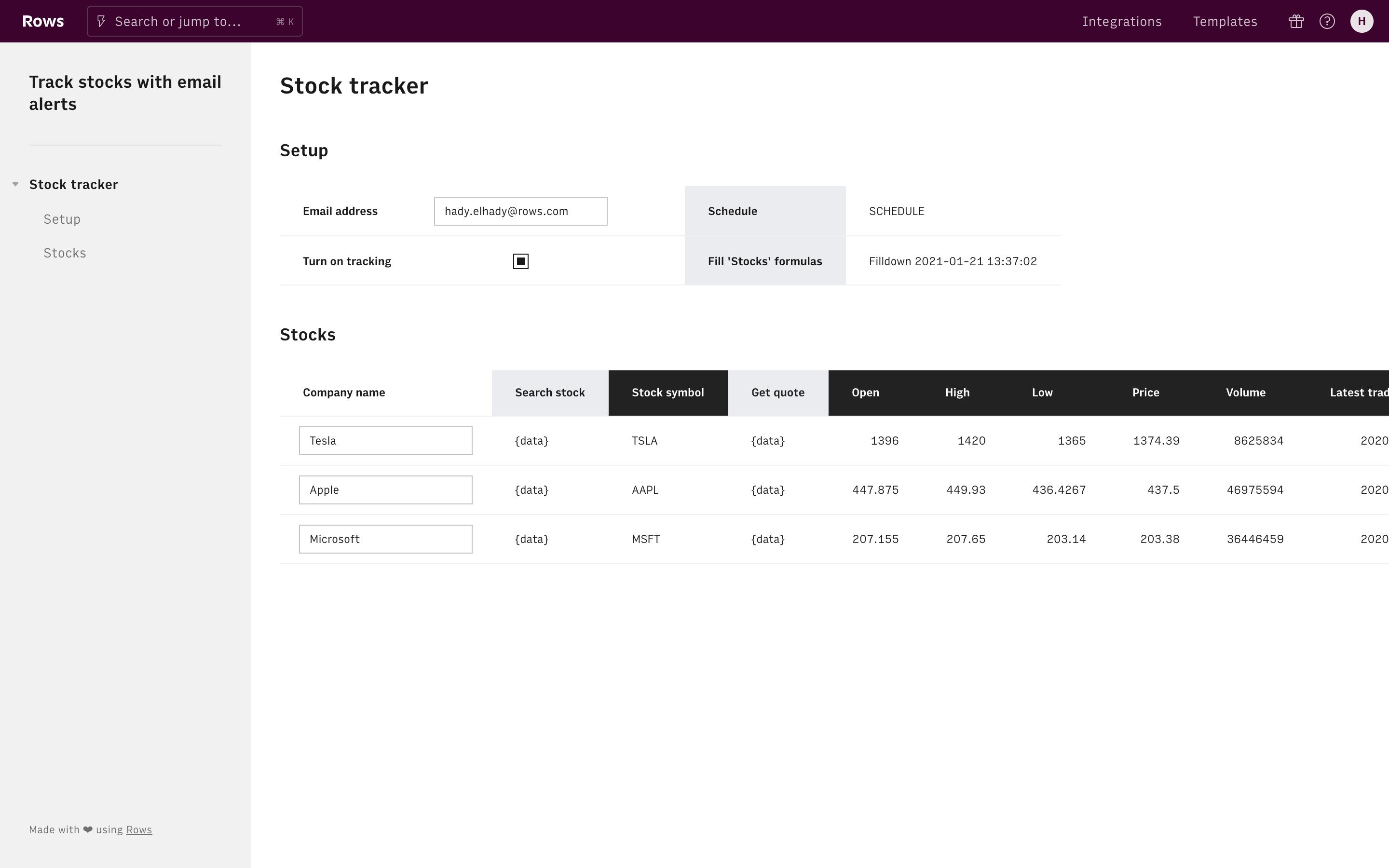Screen dimensions: 1389x868
Task: Click the Microsoft company name field
Action: pyautogui.click(x=386, y=539)
